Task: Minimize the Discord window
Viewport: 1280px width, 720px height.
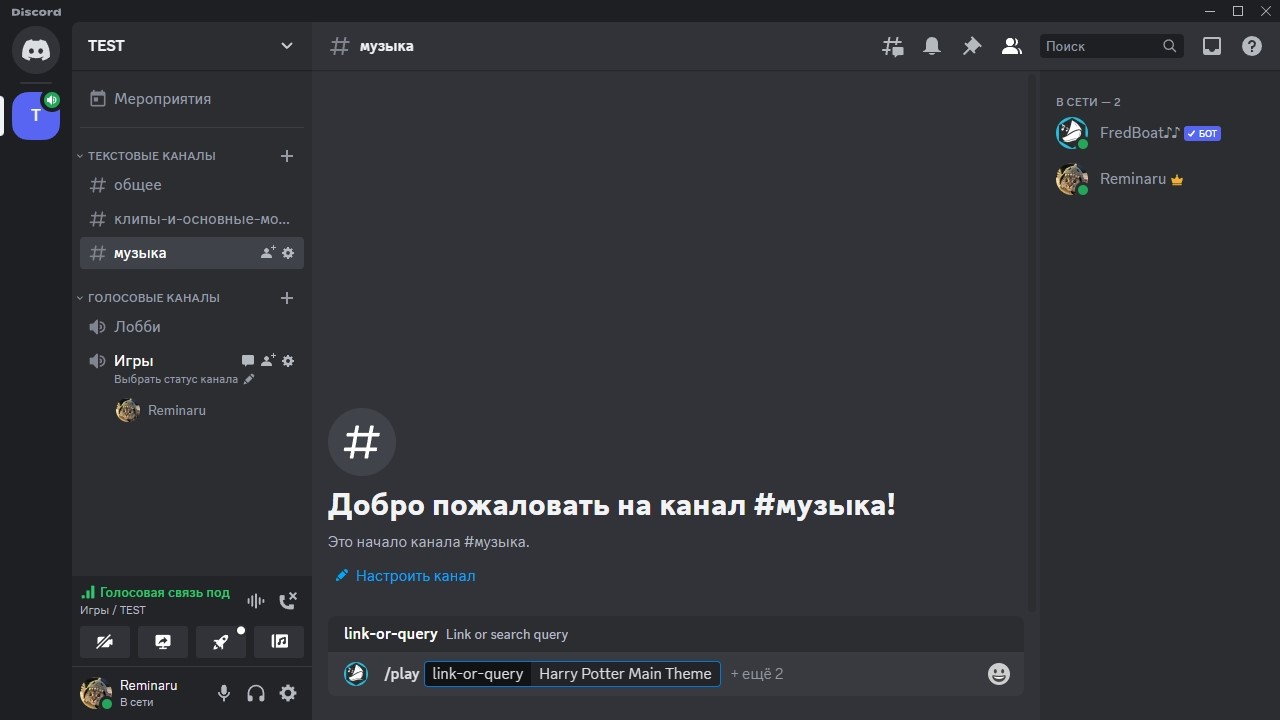Action: pos(1210,11)
